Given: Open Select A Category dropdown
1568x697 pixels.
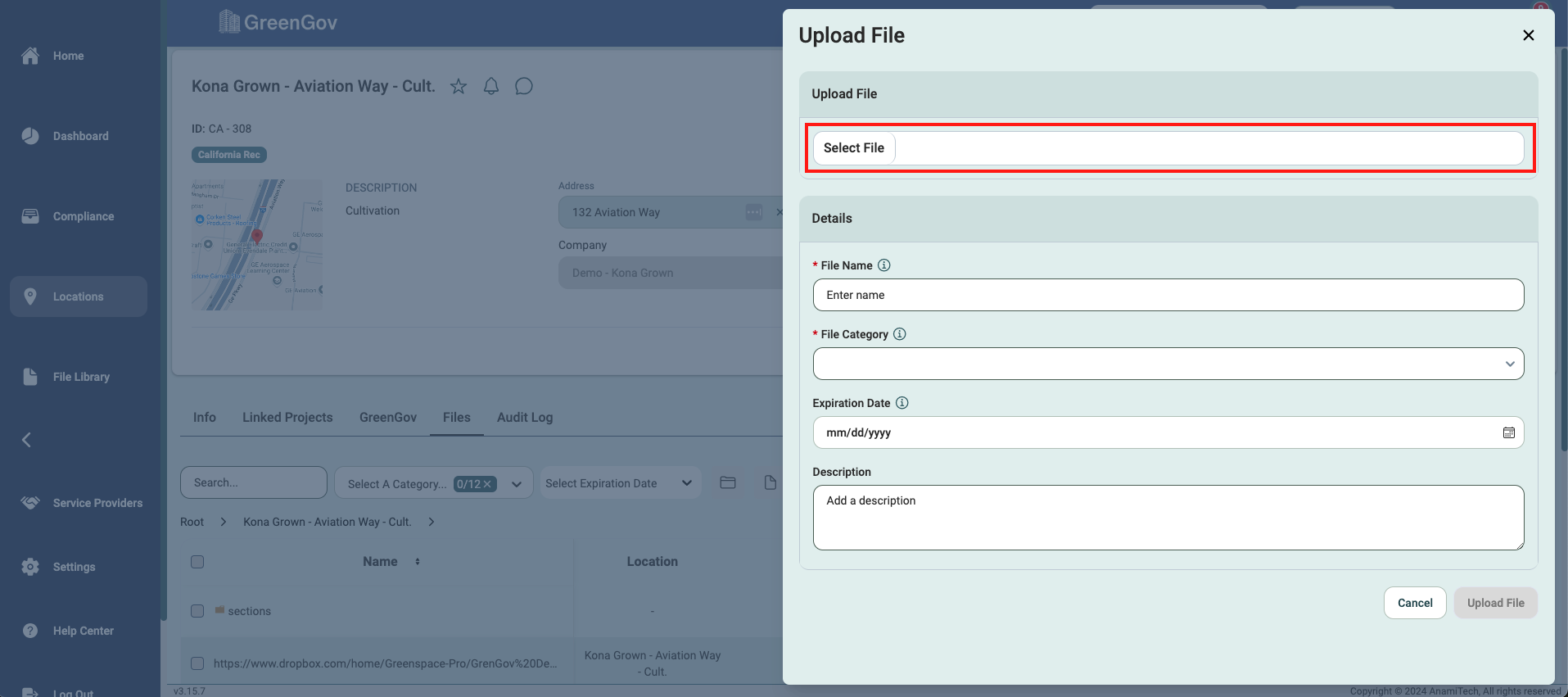Looking at the screenshot, I should point(434,484).
